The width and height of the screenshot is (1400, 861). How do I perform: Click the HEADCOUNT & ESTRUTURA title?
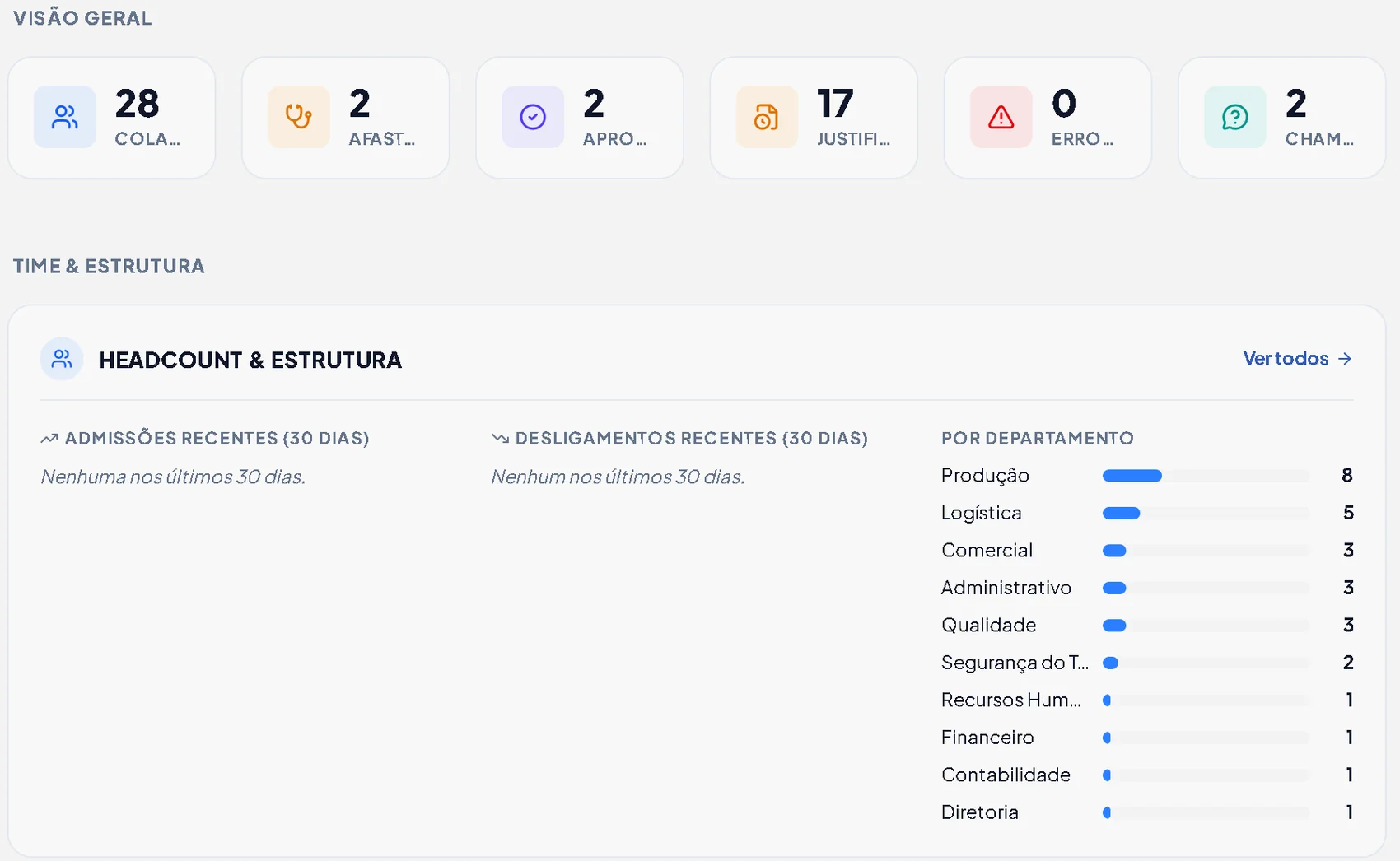point(250,360)
